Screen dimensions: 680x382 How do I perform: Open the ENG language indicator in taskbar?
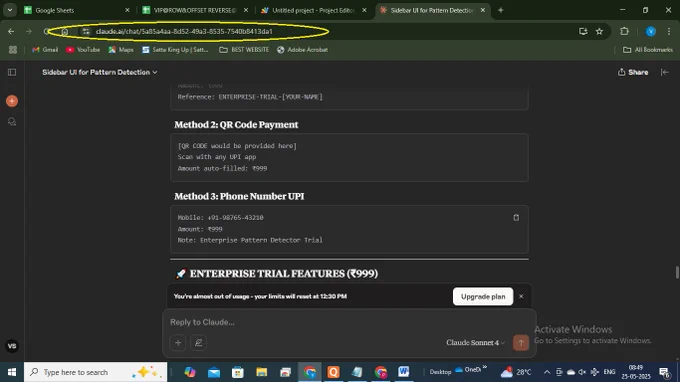(x=609, y=372)
